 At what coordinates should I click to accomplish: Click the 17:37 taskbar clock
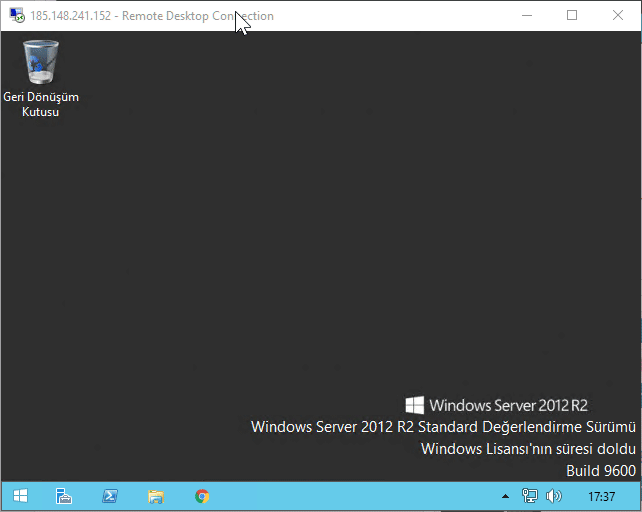(601, 496)
